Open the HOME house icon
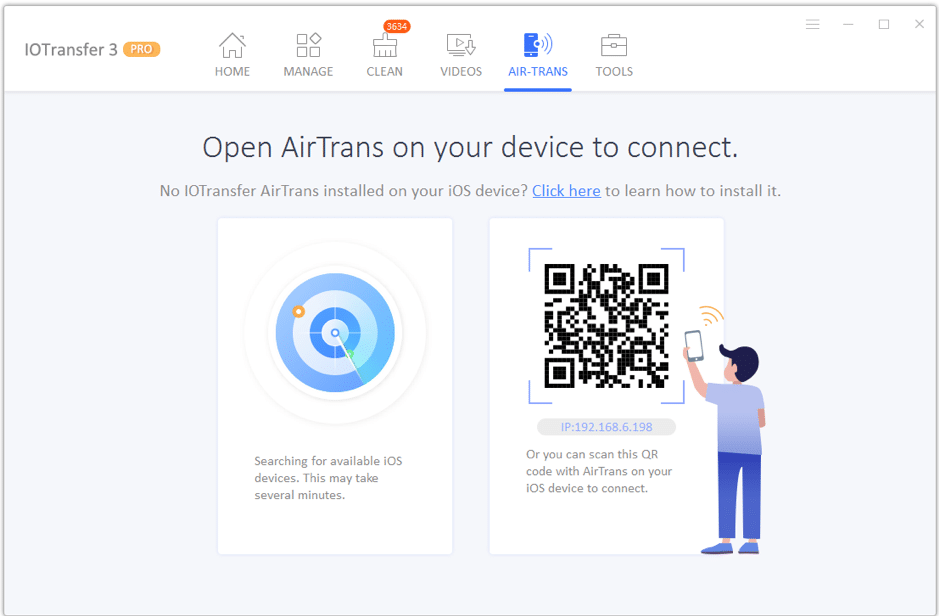 [232, 45]
